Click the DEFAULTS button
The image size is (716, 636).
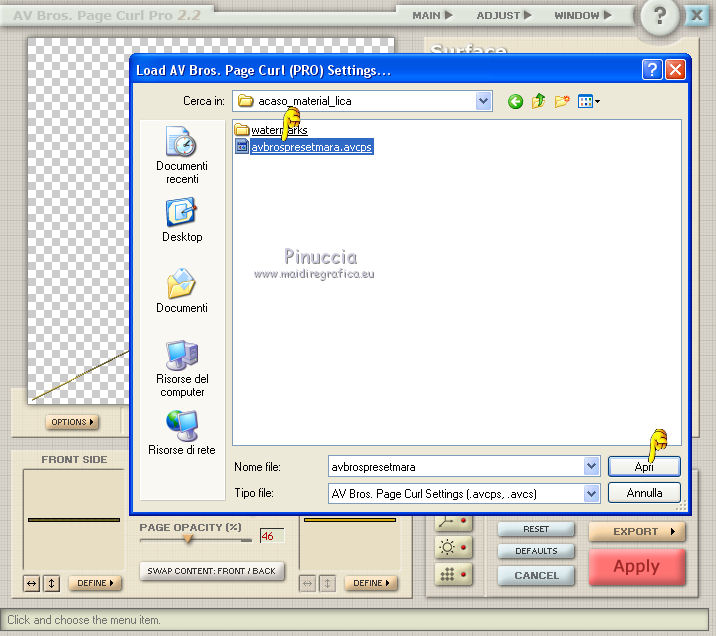click(x=536, y=551)
